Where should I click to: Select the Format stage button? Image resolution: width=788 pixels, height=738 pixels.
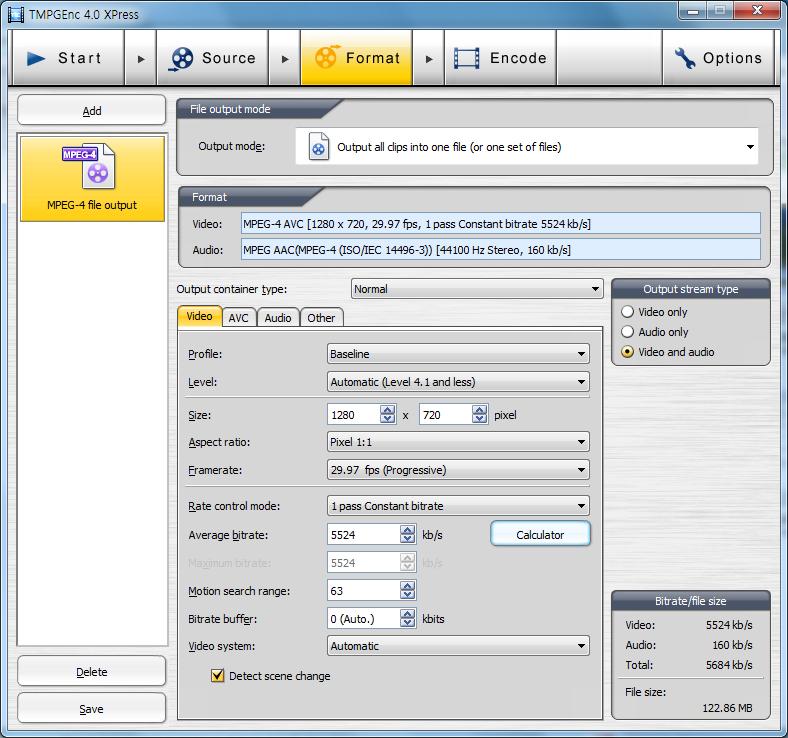356,58
